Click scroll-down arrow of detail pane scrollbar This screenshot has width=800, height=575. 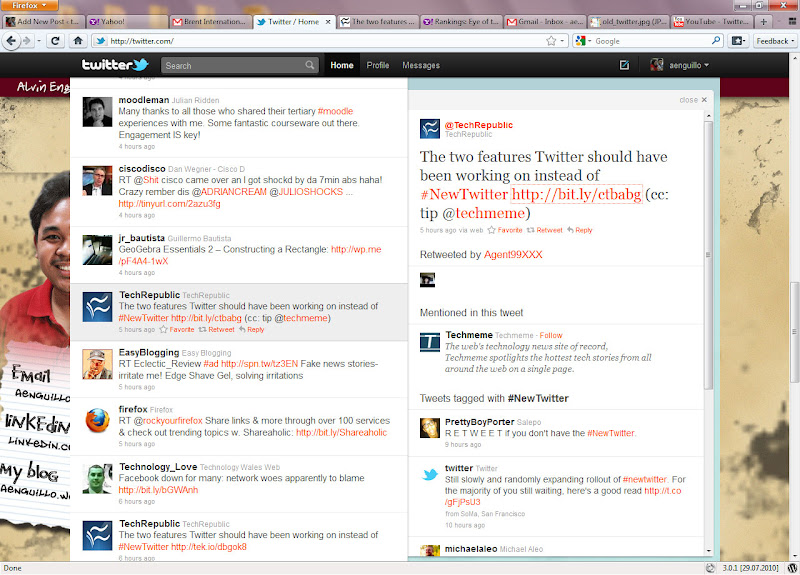tap(708, 551)
